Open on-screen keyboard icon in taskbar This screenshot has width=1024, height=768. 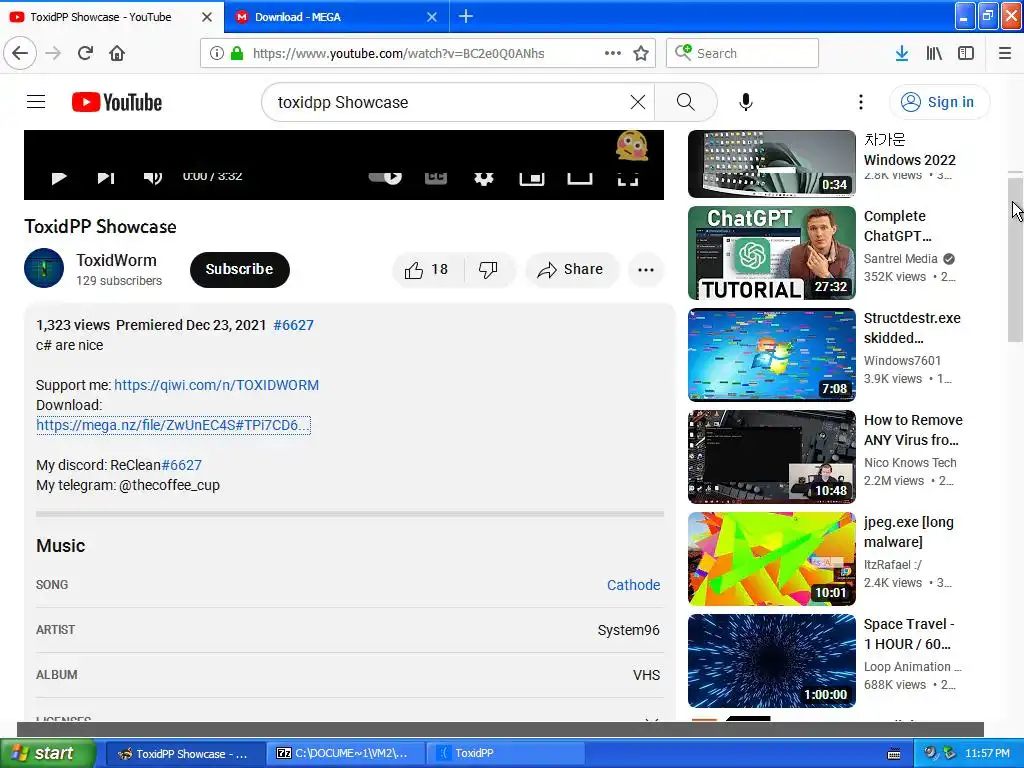click(893, 754)
